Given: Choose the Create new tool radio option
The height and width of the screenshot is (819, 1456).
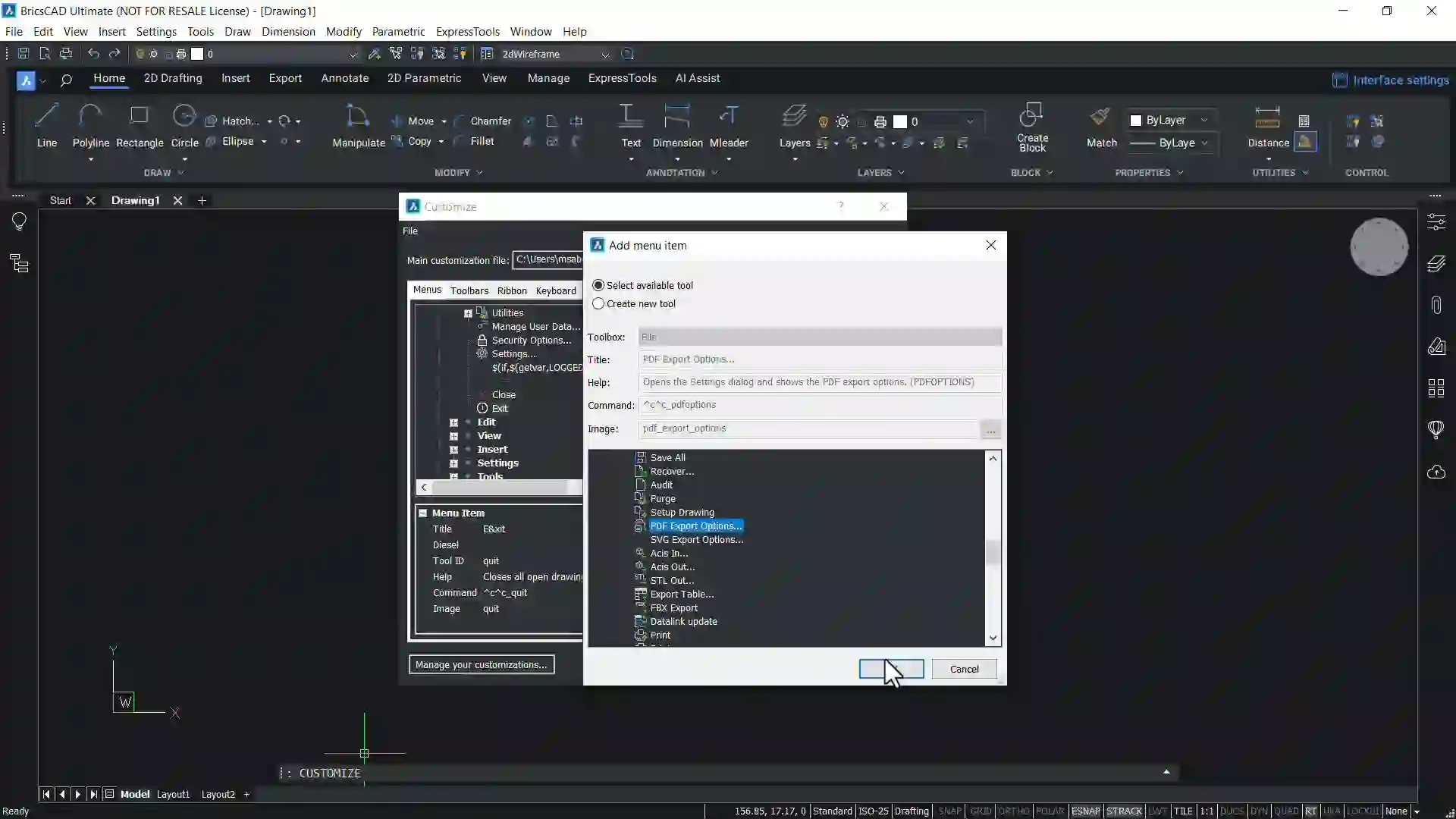Looking at the screenshot, I should 599,303.
